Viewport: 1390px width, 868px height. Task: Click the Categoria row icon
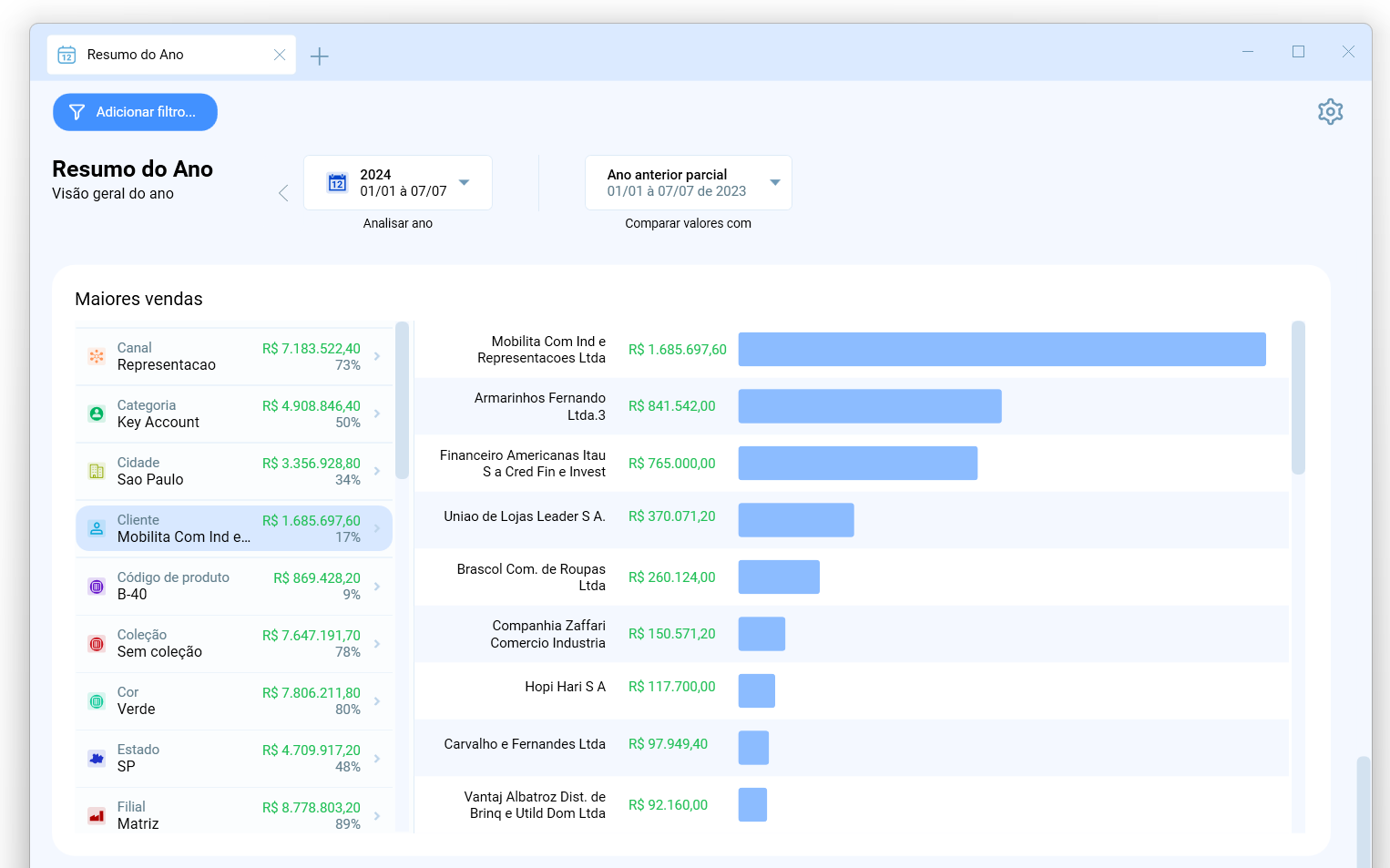coord(97,414)
